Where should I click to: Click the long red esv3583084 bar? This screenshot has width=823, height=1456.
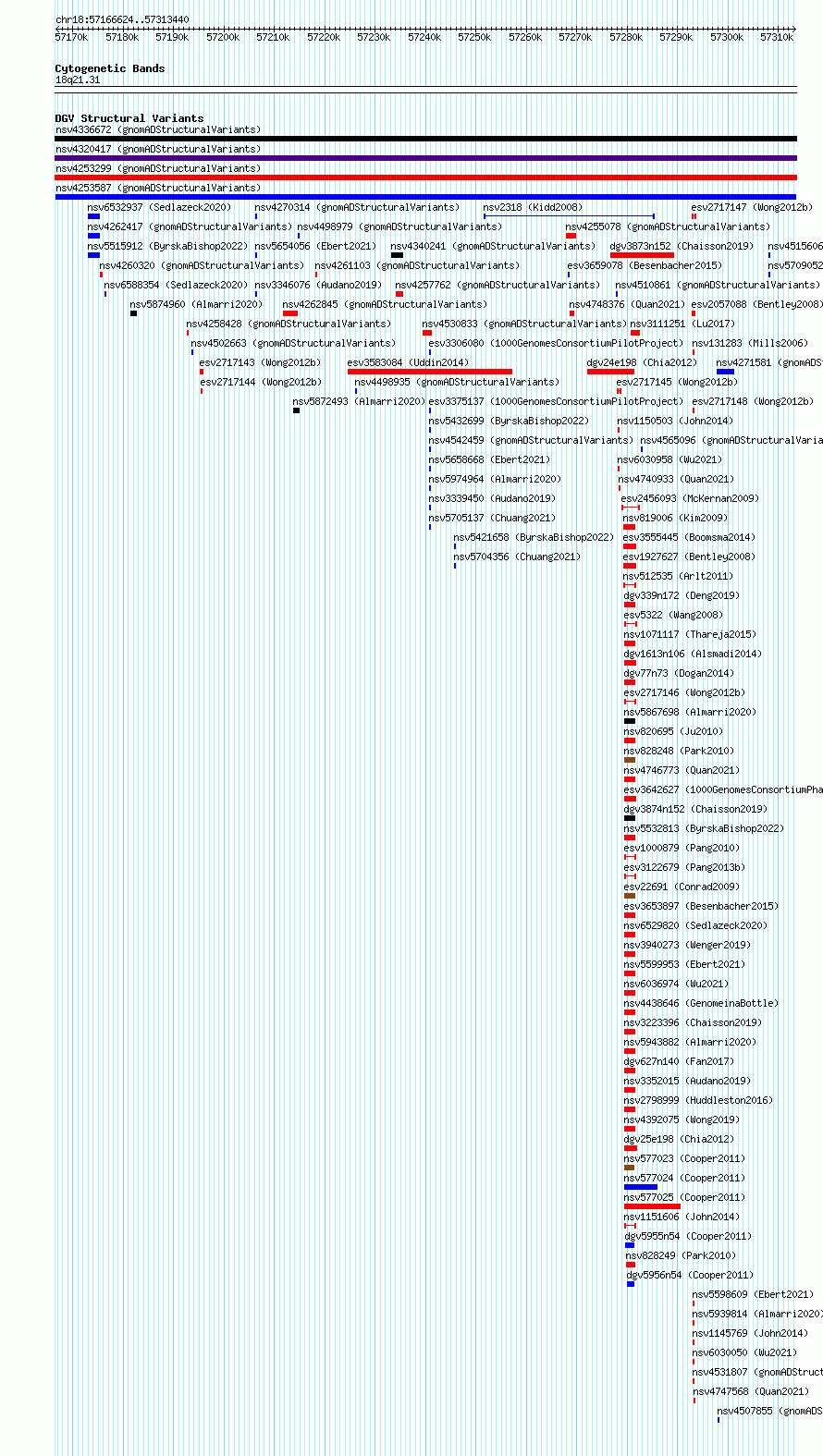[430, 372]
